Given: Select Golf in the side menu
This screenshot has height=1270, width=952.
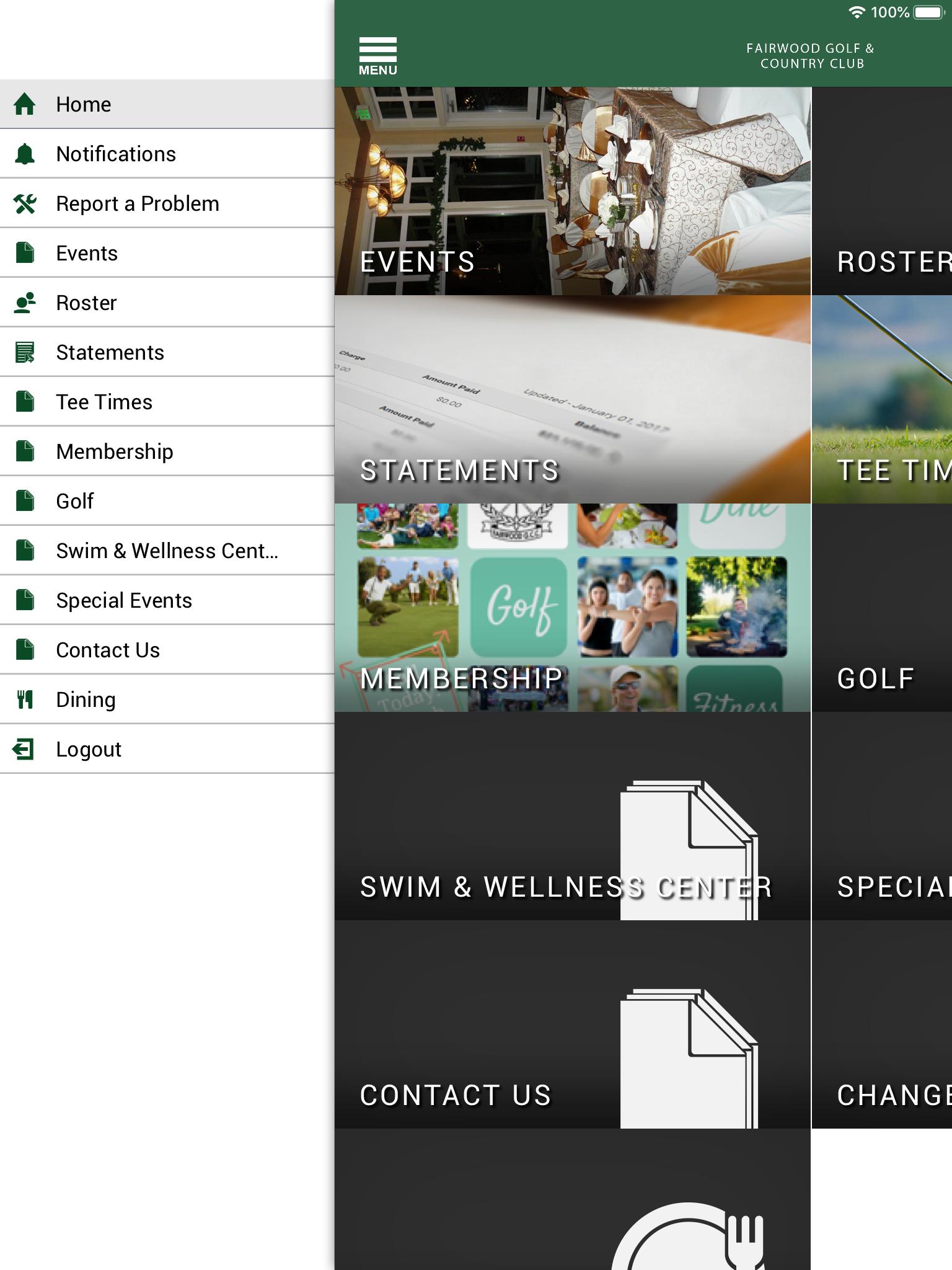Looking at the screenshot, I should (167, 501).
